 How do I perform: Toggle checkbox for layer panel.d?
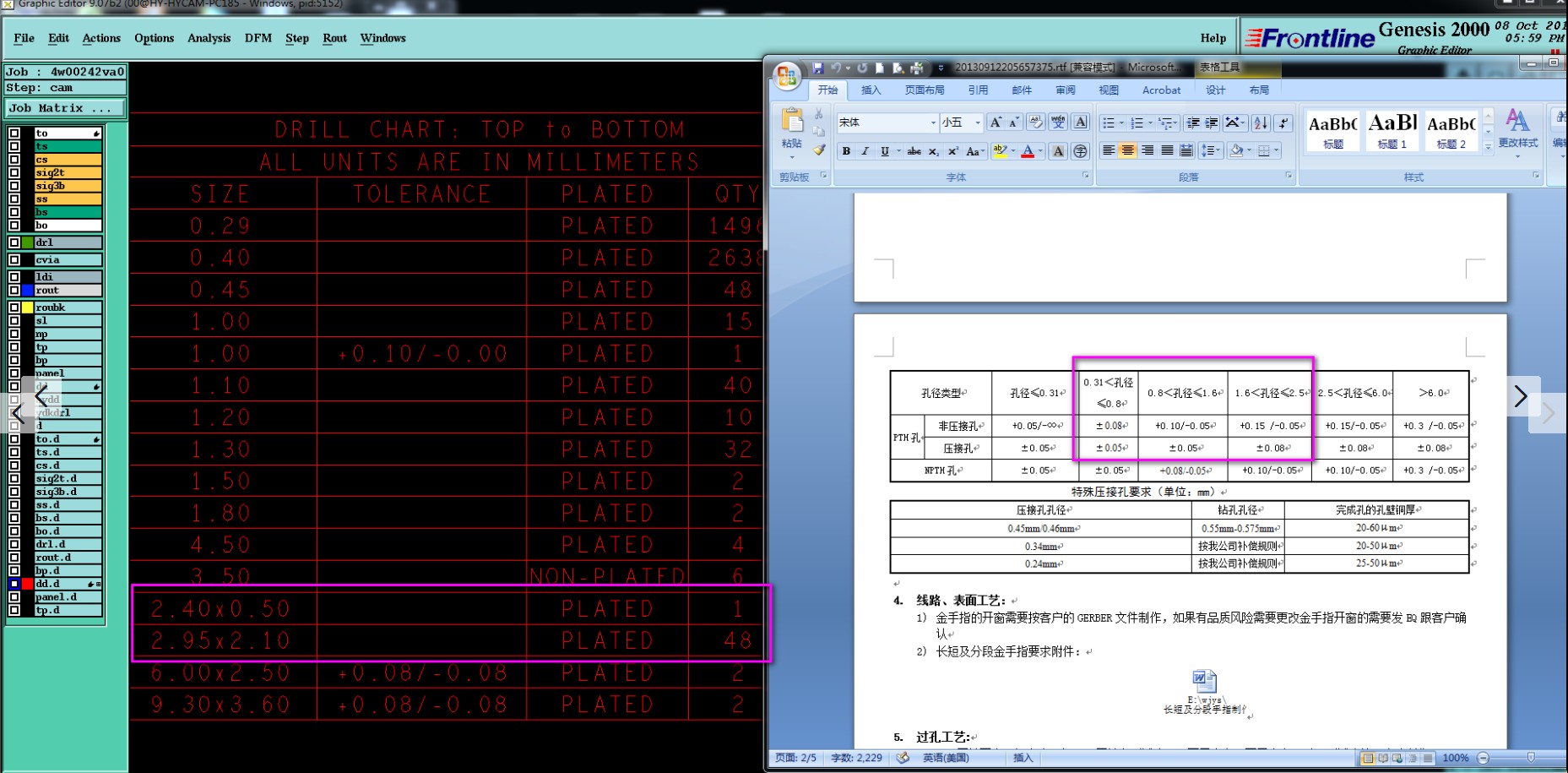[14, 596]
